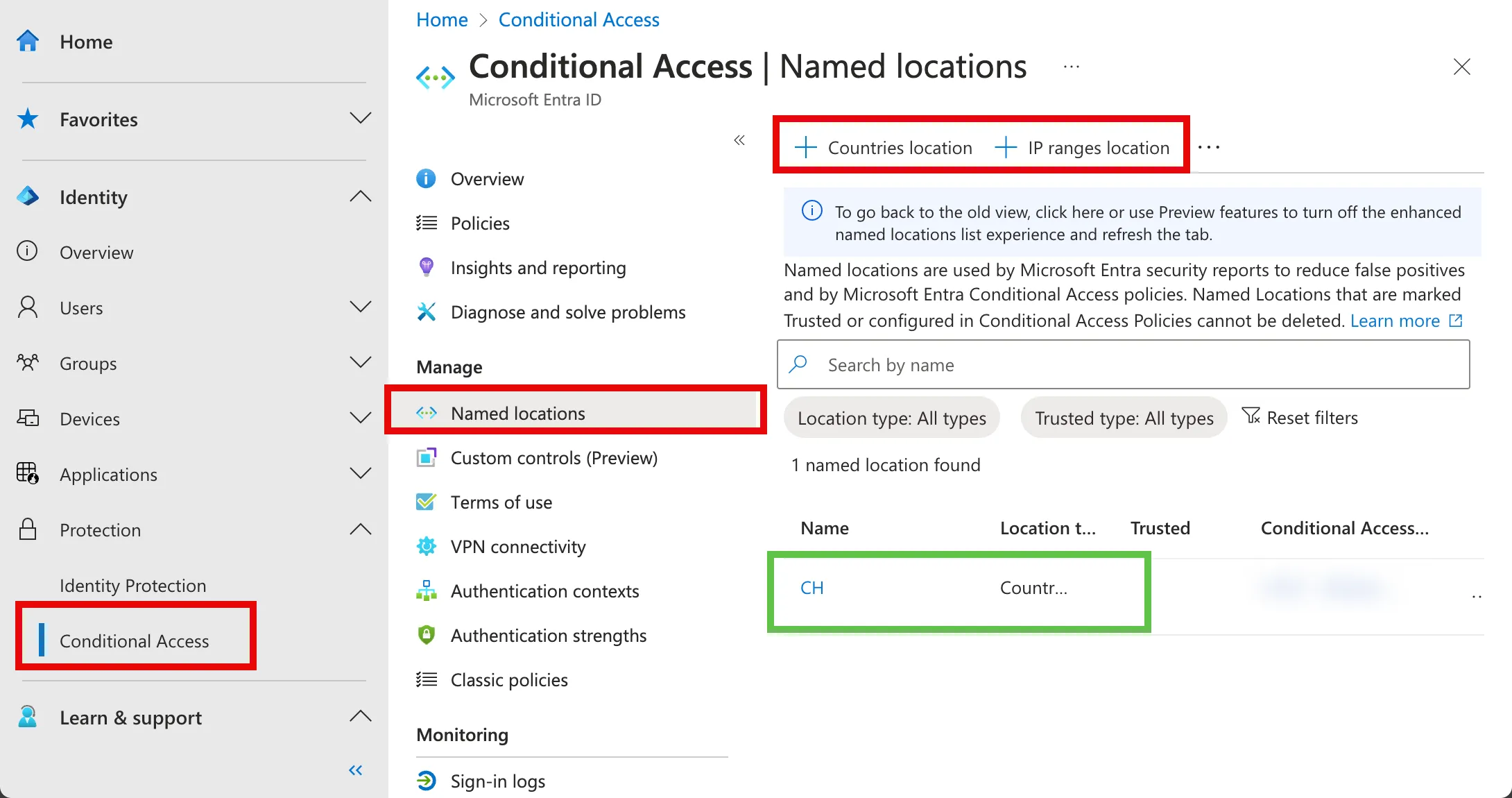The width and height of the screenshot is (1512, 798).
Task: Click the Custom controls (Preview) icon
Action: [427, 457]
